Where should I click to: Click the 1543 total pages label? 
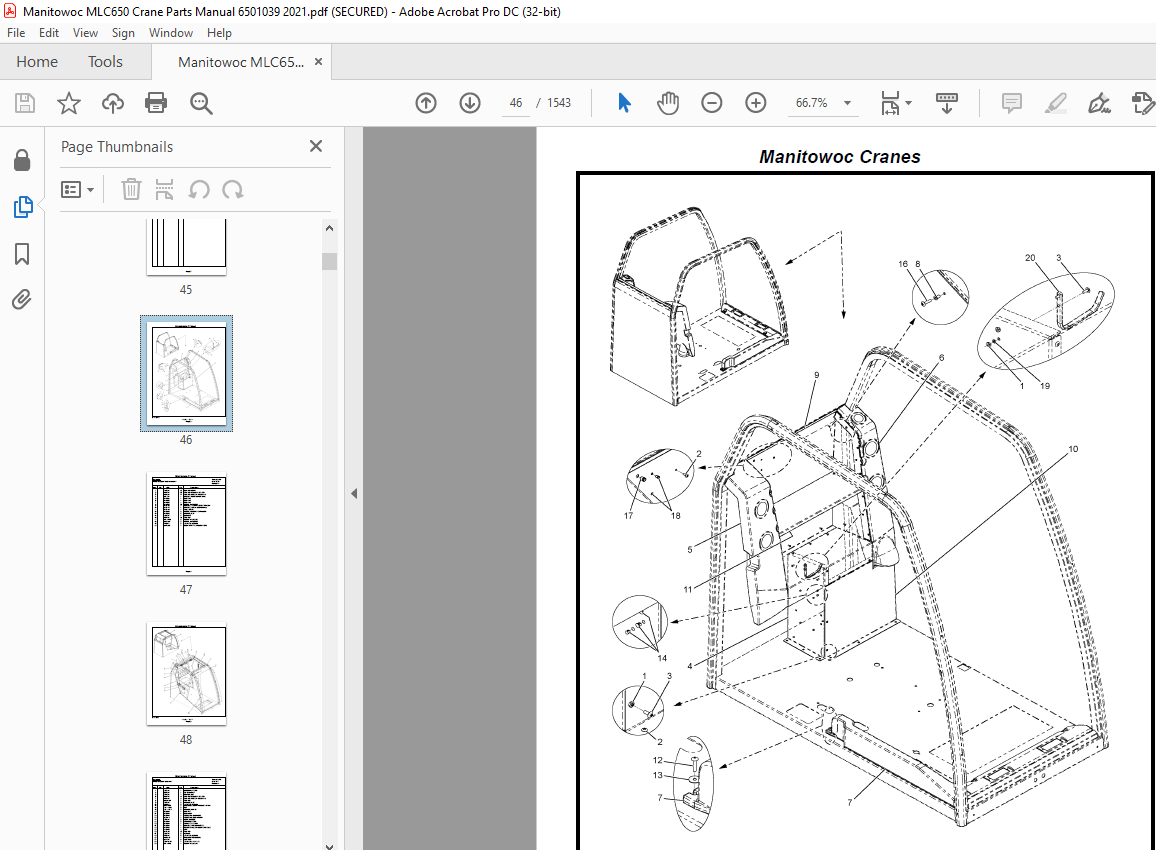(559, 102)
